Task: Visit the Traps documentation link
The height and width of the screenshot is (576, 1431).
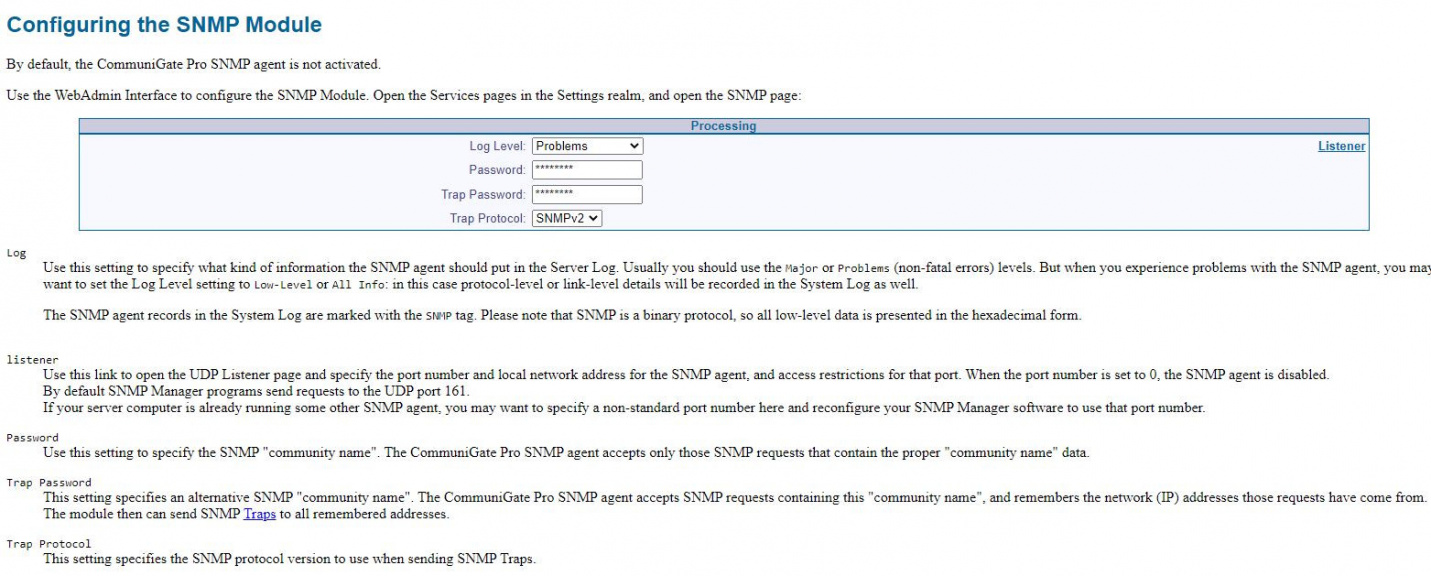Action: pos(258,513)
